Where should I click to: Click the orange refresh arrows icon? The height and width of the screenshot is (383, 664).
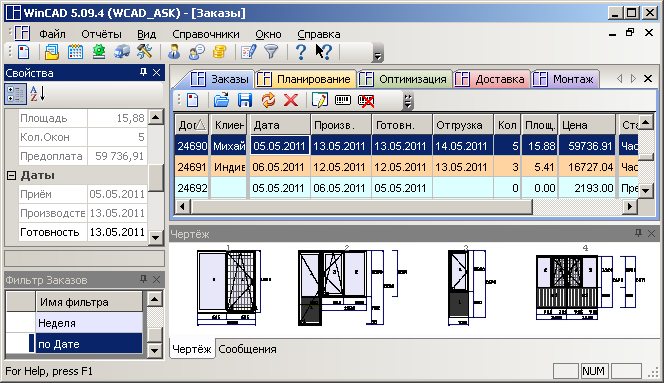(x=268, y=100)
